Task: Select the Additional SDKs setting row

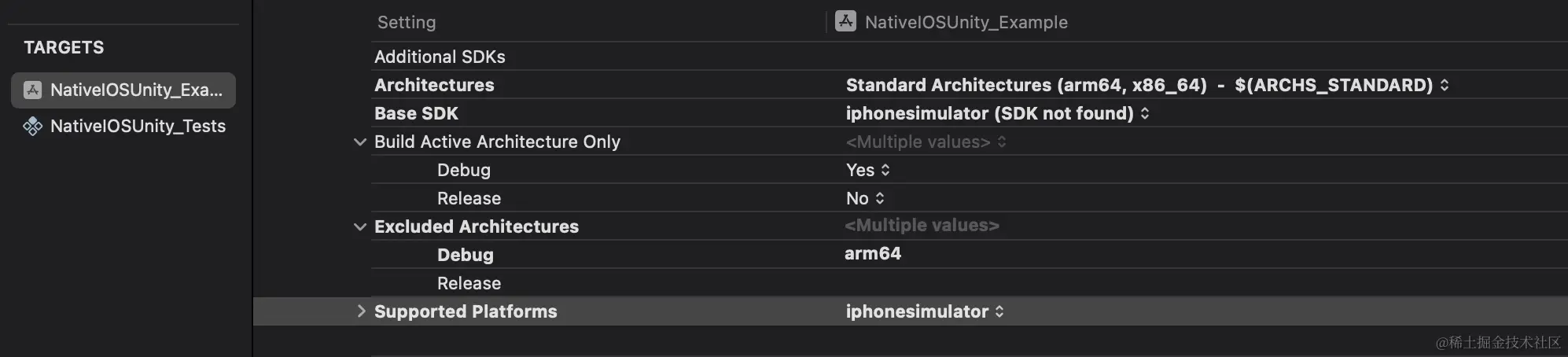Action: (x=969, y=57)
